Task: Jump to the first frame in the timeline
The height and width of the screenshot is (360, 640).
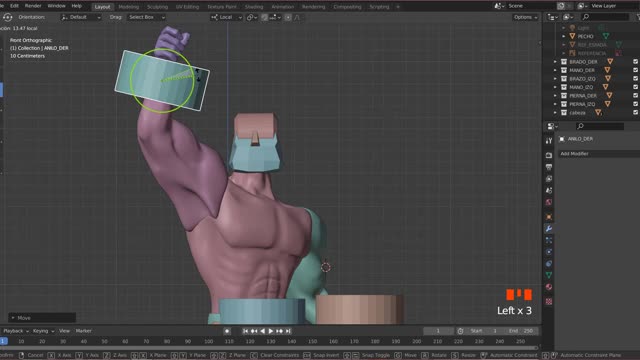Action: click(x=245, y=331)
